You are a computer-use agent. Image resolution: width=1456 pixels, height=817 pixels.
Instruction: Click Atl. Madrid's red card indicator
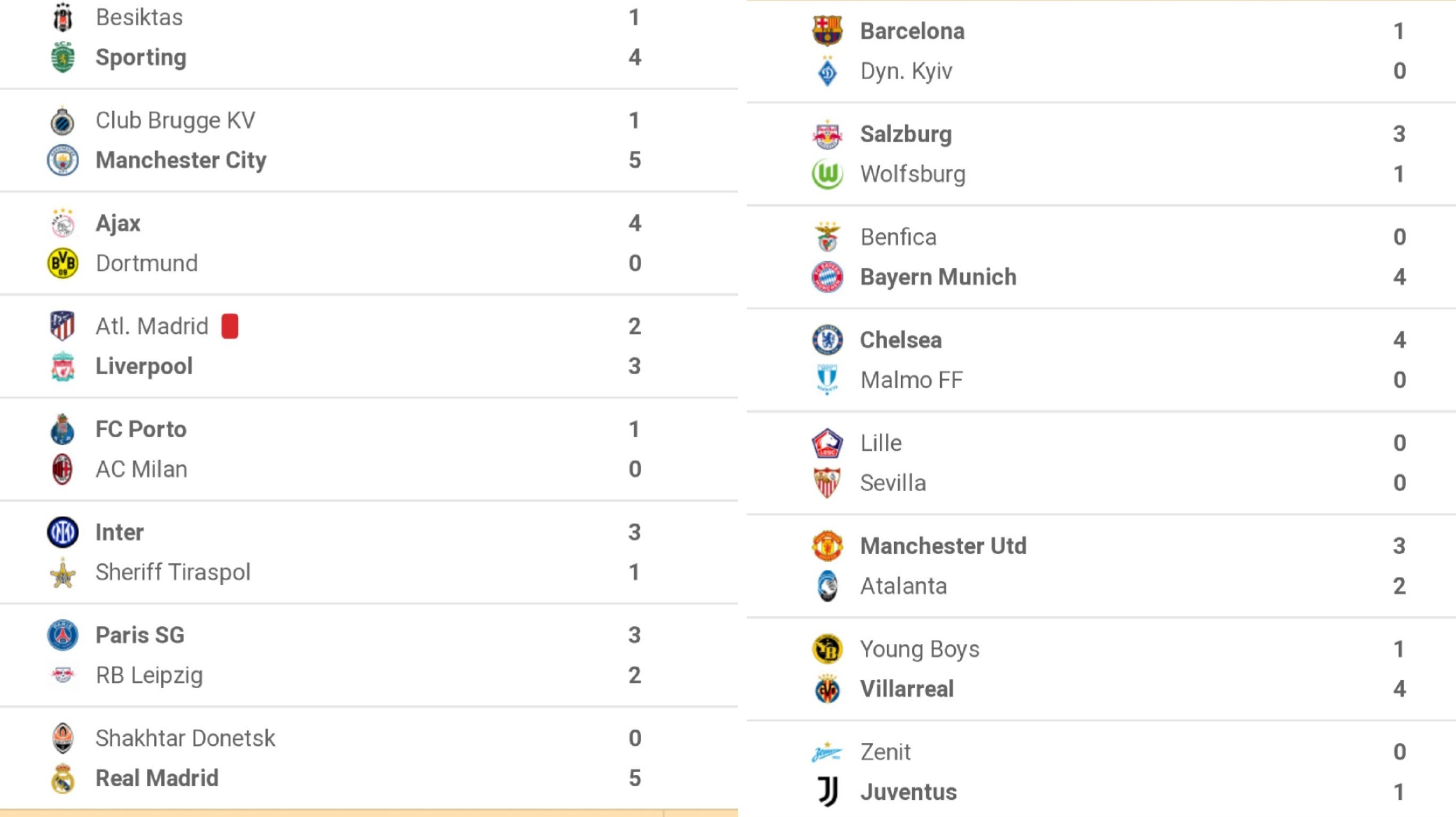point(230,326)
